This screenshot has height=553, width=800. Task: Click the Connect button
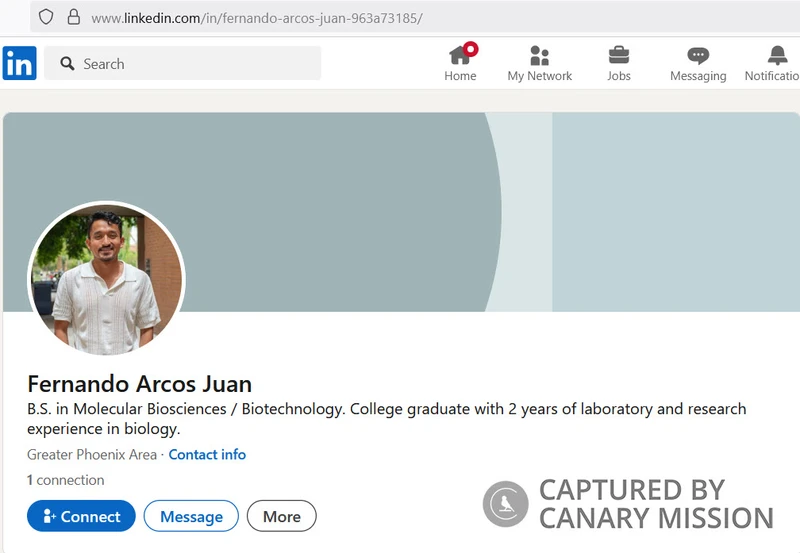click(x=81, y=516)
